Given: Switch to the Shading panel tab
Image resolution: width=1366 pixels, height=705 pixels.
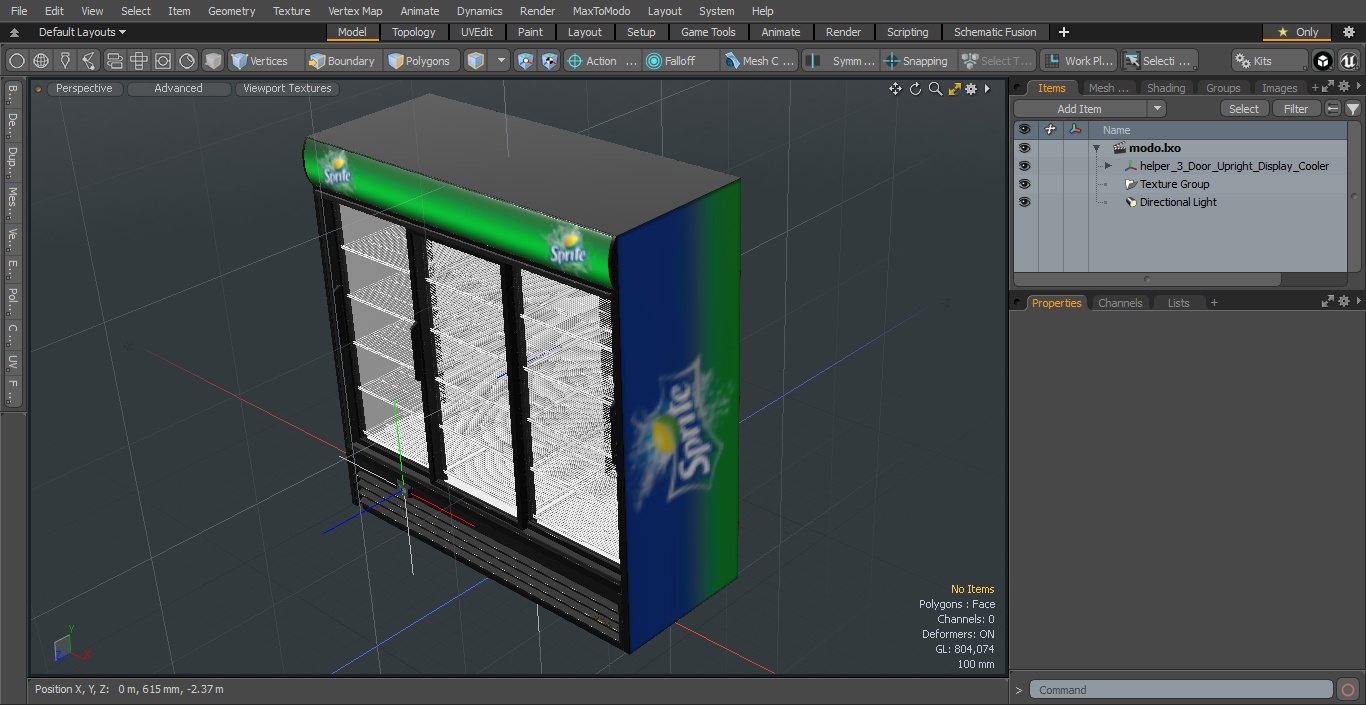Looking at the screenshot, I should (x=1165, y=88).
